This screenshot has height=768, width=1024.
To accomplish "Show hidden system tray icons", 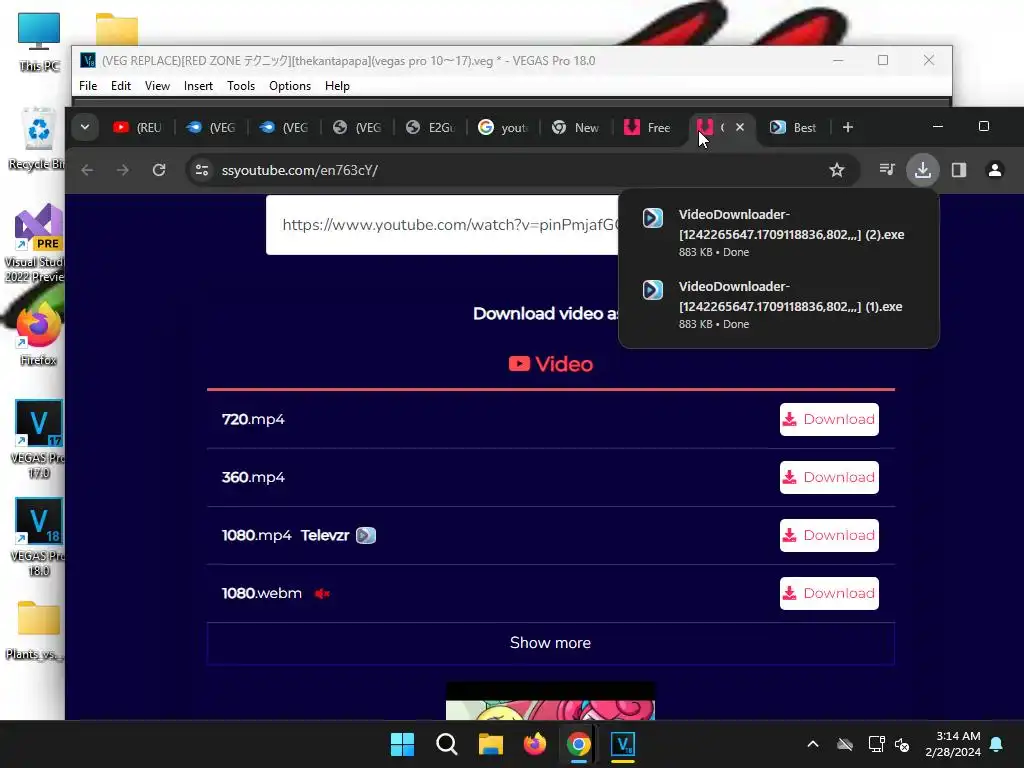I will point(813,744).
